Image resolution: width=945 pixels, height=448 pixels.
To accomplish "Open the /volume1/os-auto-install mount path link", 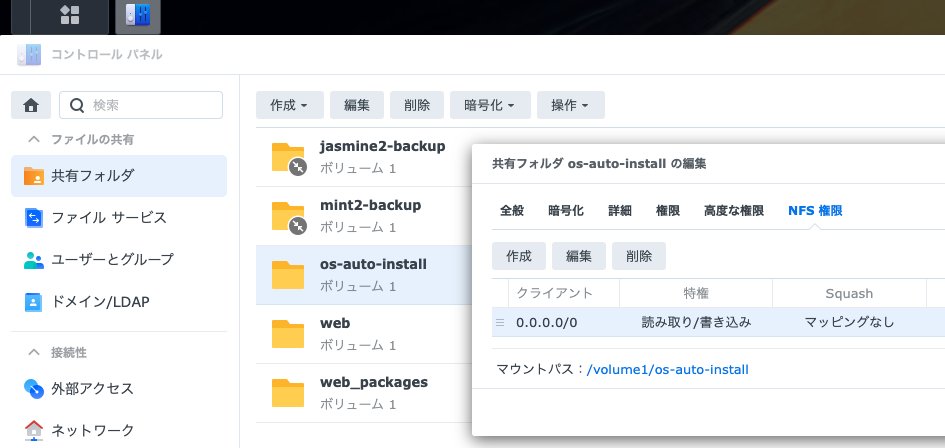I will click(x=668, y=370).
